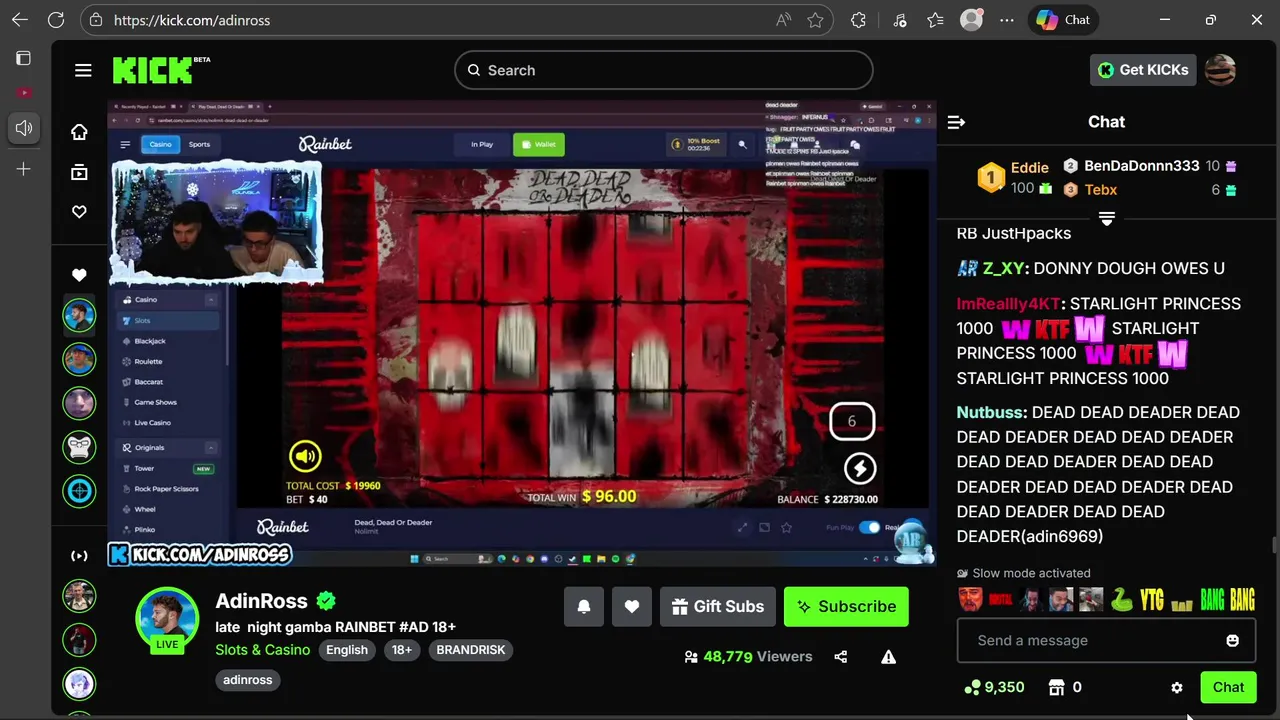Focus the Kick search box

664,70
